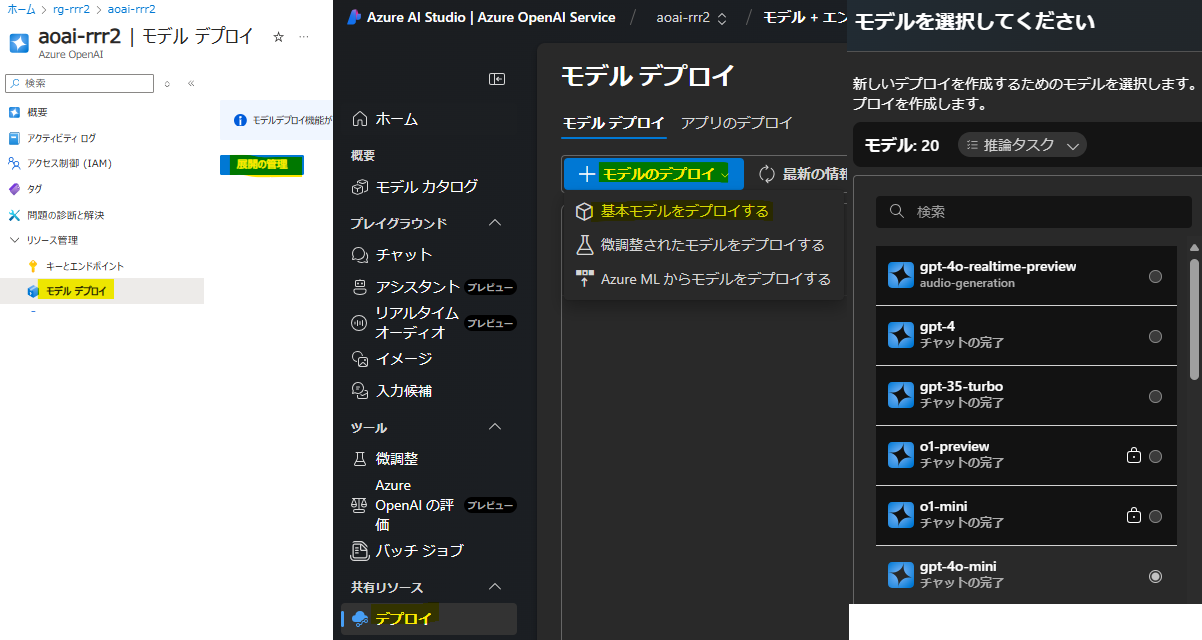1202x640 pixels.
Task: Click the Azure OpenAI resource icon beside aoai-rrr2
Action: (x=19, y=44)
